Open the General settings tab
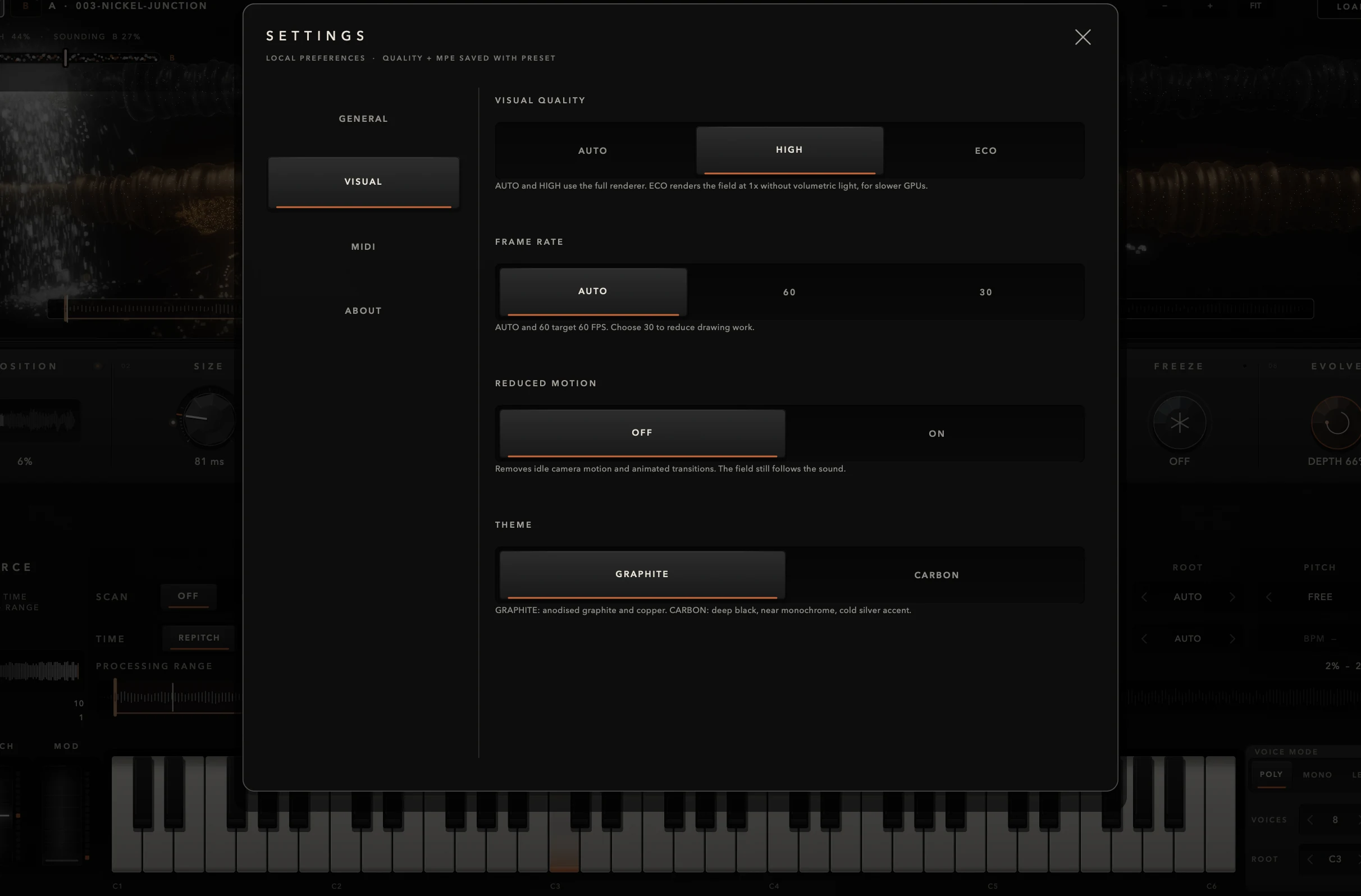The width and height of the screenshot is (1361, 896). point(363,119)
